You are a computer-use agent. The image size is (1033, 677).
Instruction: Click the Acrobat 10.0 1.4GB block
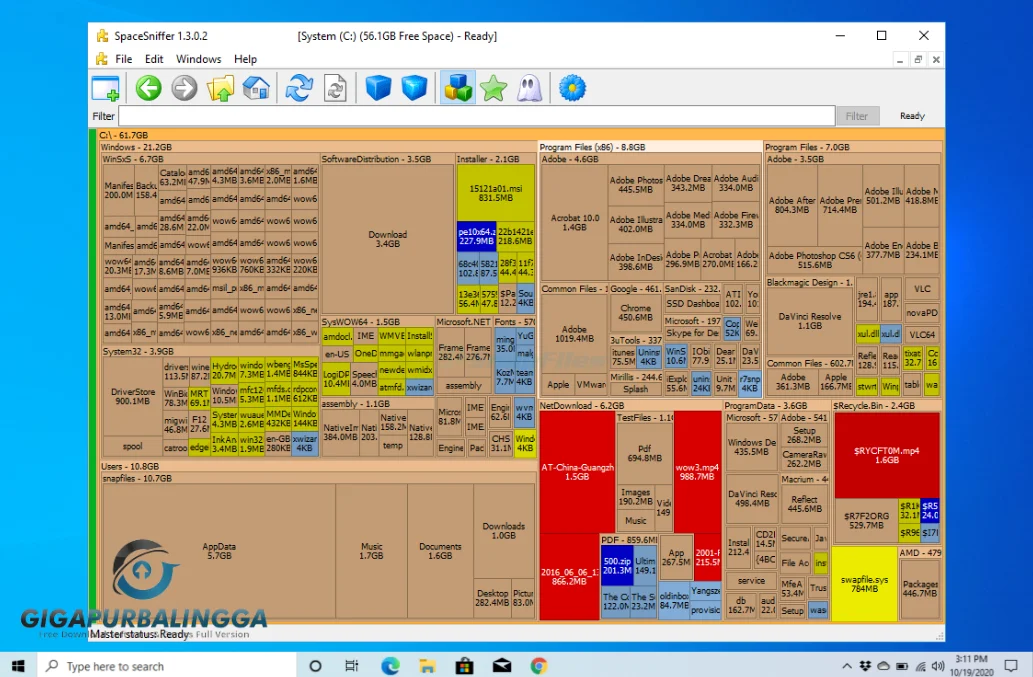click(574, 223)
